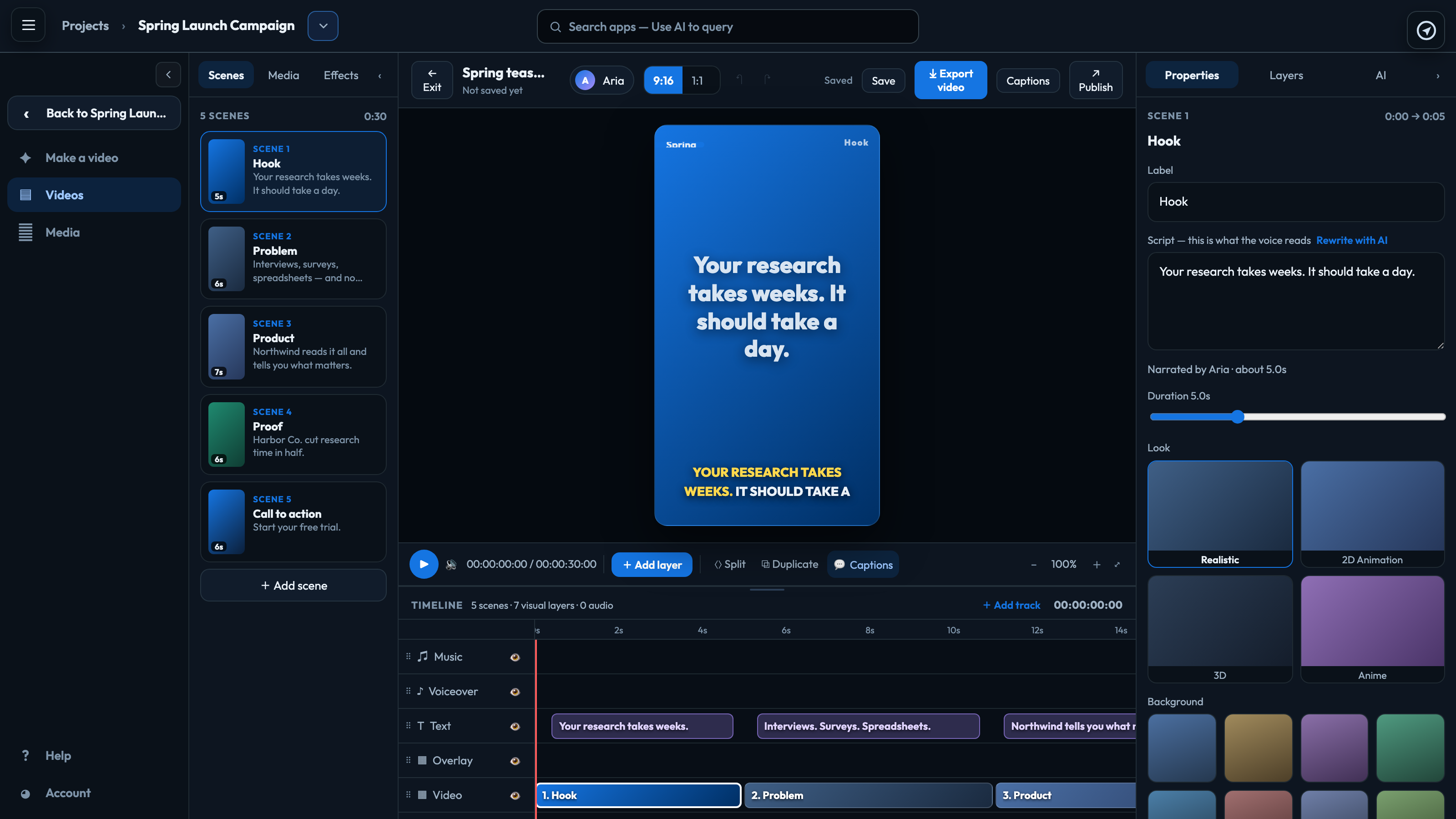Image resolution: width=1456 pixels, height=819 pixels.
Task: Duplicate the selected scene
Action: [789, 564]
